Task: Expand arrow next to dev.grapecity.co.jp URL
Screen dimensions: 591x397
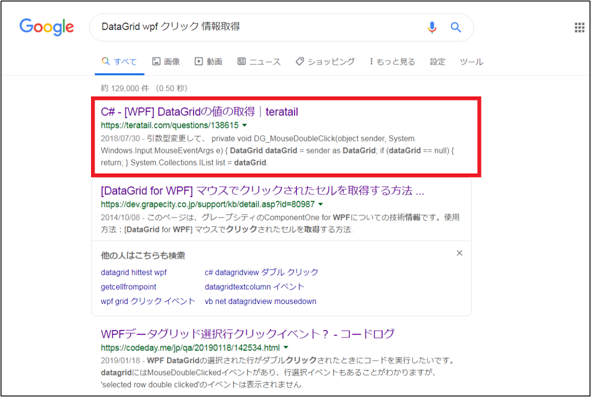Action: coord(321,204)
